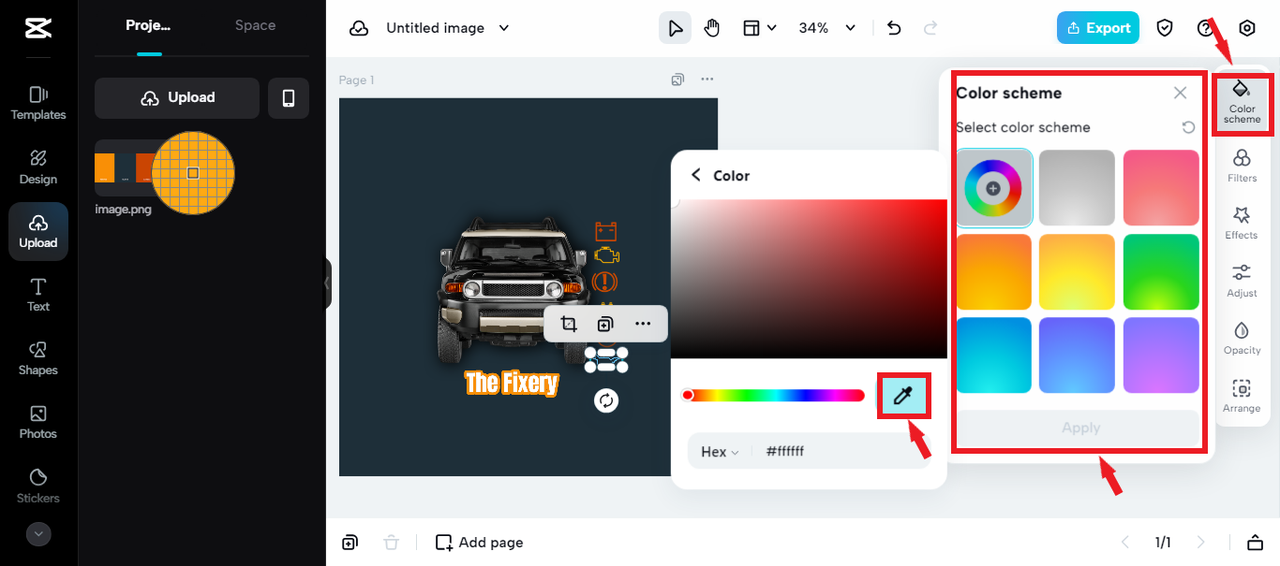The image size is (1280, 566).
Task: Open the layout resize dropdown
Action: [x=759, y=28]
